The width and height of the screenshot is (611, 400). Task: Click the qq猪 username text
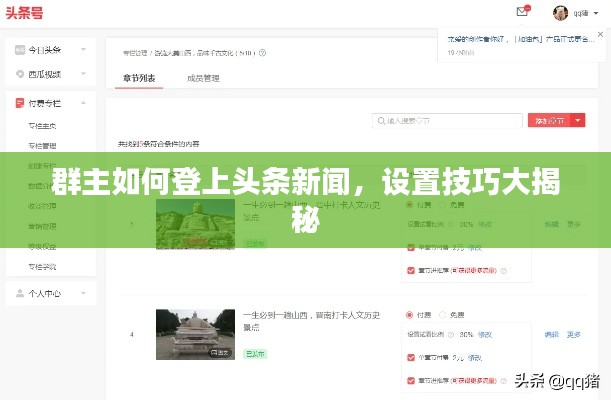click(581, 13)
